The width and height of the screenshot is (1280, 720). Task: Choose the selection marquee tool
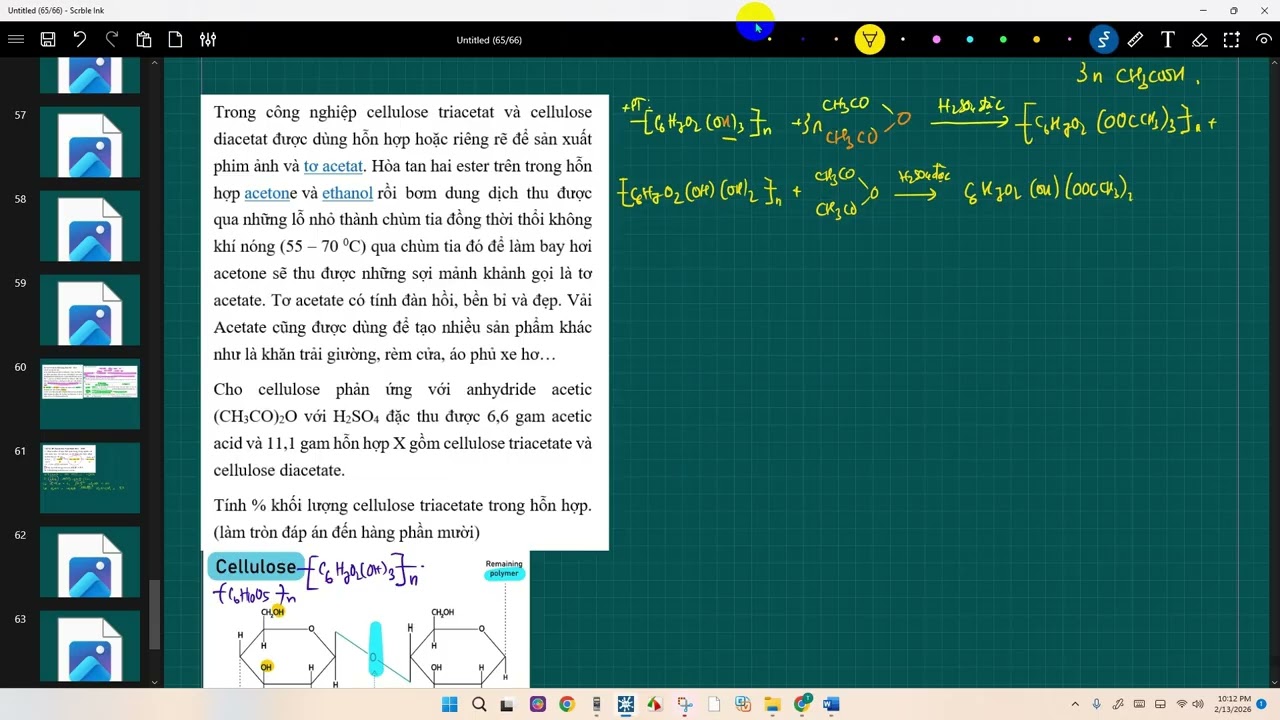tap(1232, 40)
